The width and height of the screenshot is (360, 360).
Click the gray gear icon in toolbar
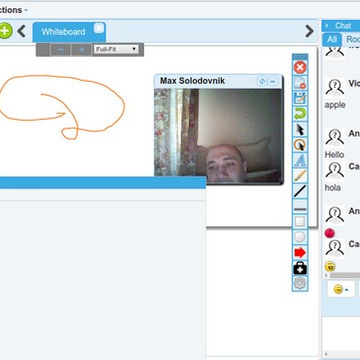[300, 283]
